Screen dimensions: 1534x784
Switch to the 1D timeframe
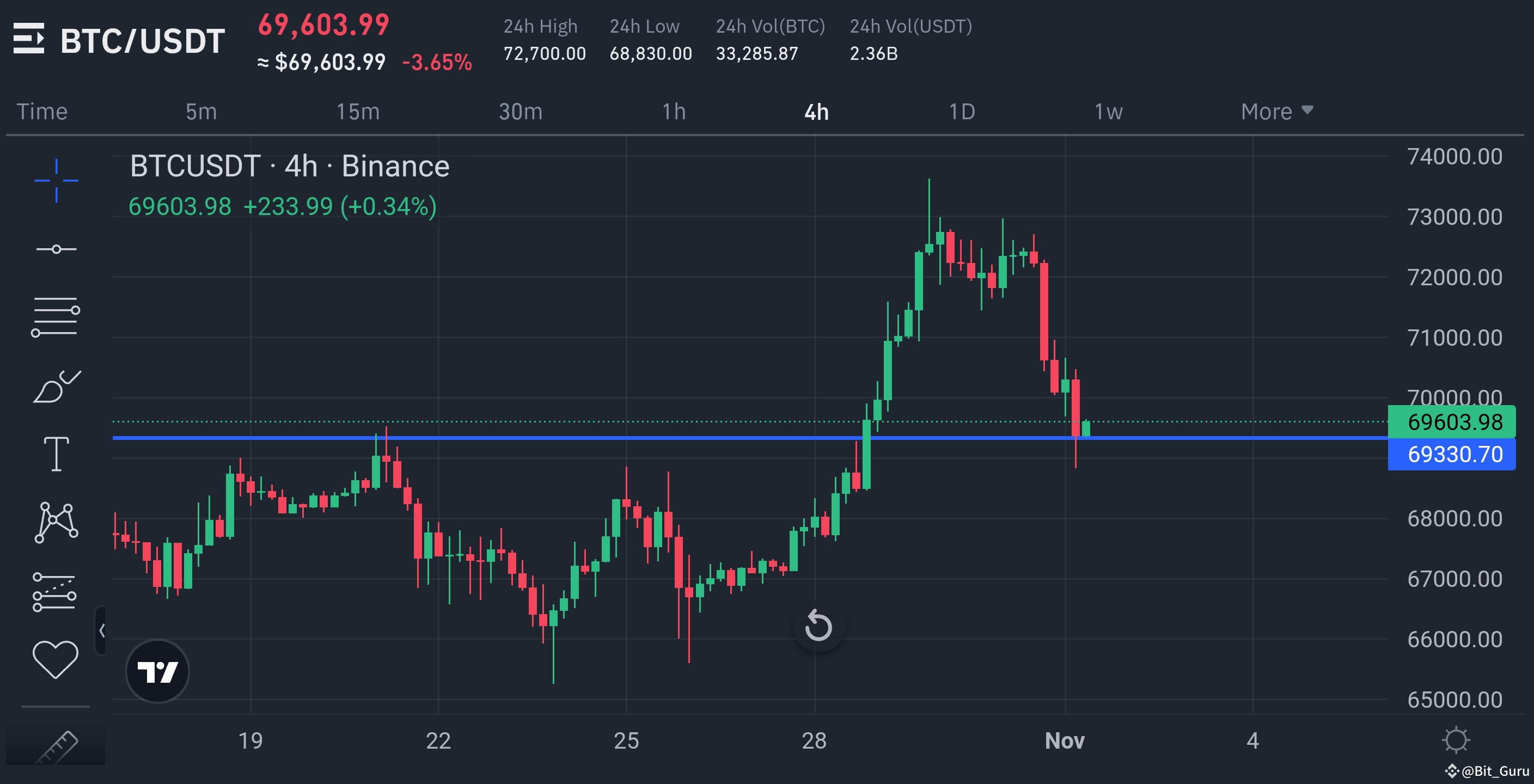(961, 111)
